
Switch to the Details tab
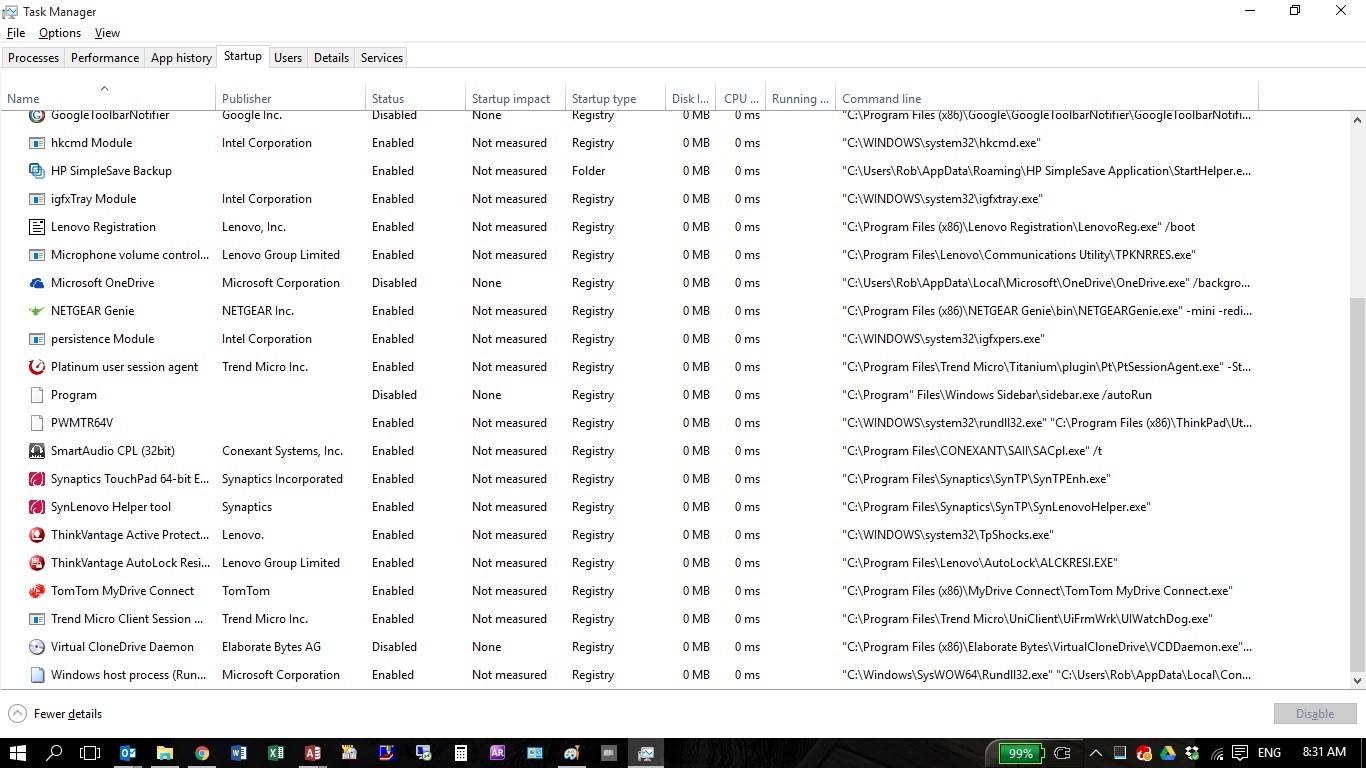(331, 58)
